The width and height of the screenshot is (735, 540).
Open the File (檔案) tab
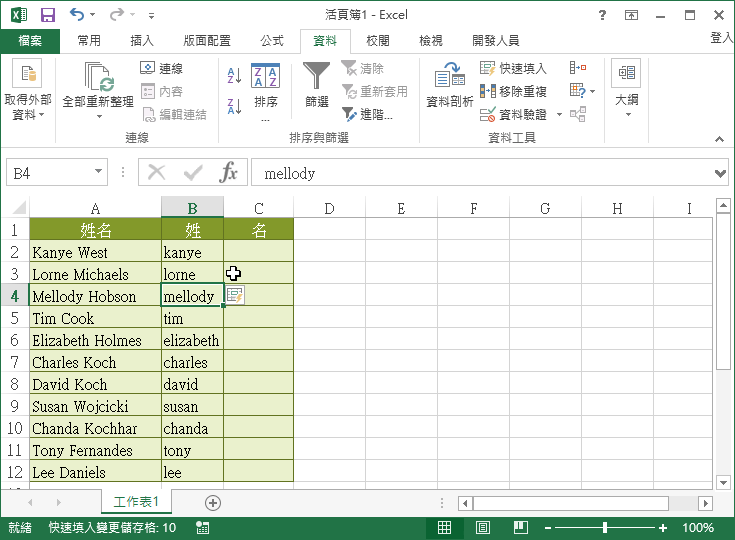(30, 41)
